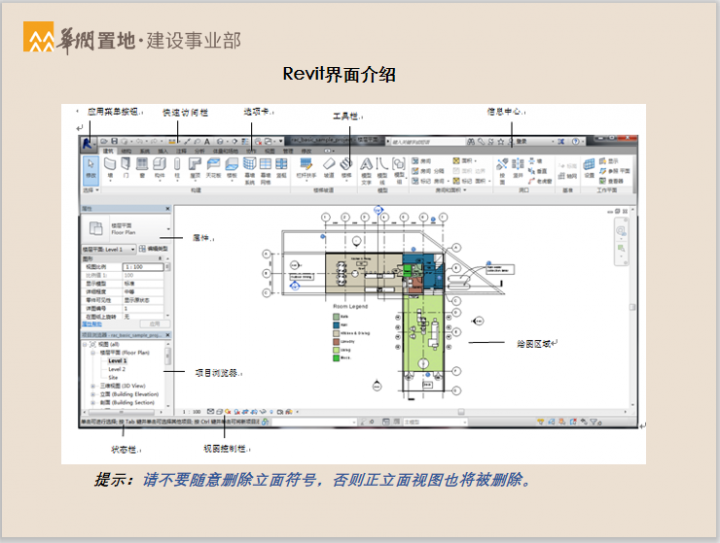
Task: Open the Structure (结构) ribbon tab
Action: tap(126, 151)
